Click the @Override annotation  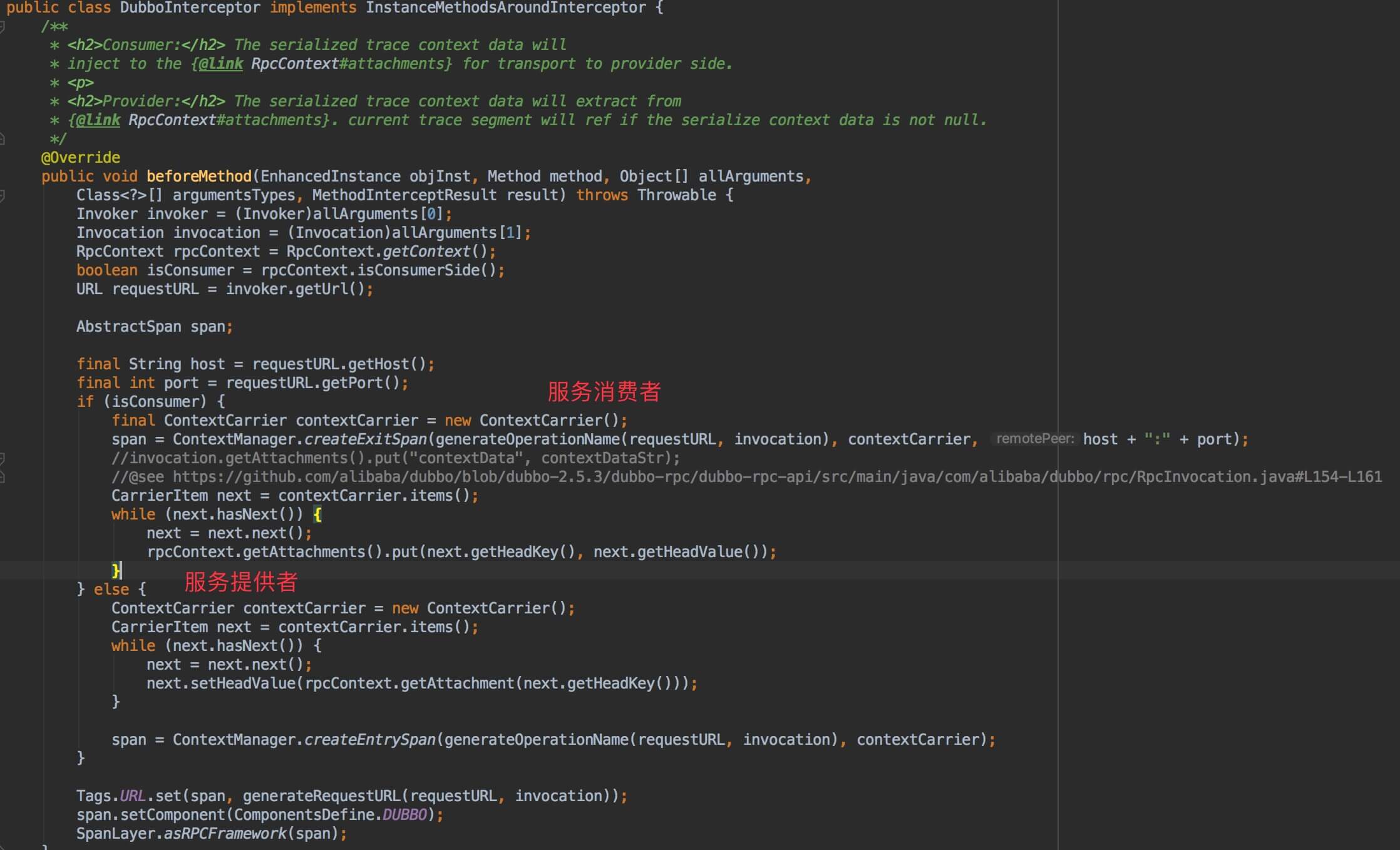tap(80, 158)
